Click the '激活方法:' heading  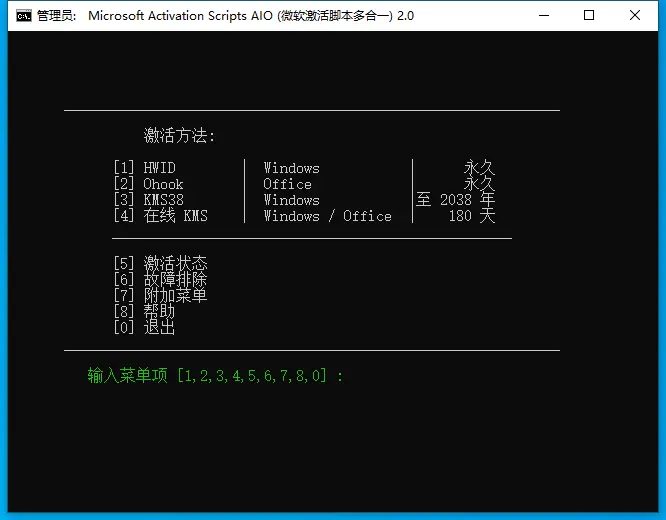click(x=179, y=136)
